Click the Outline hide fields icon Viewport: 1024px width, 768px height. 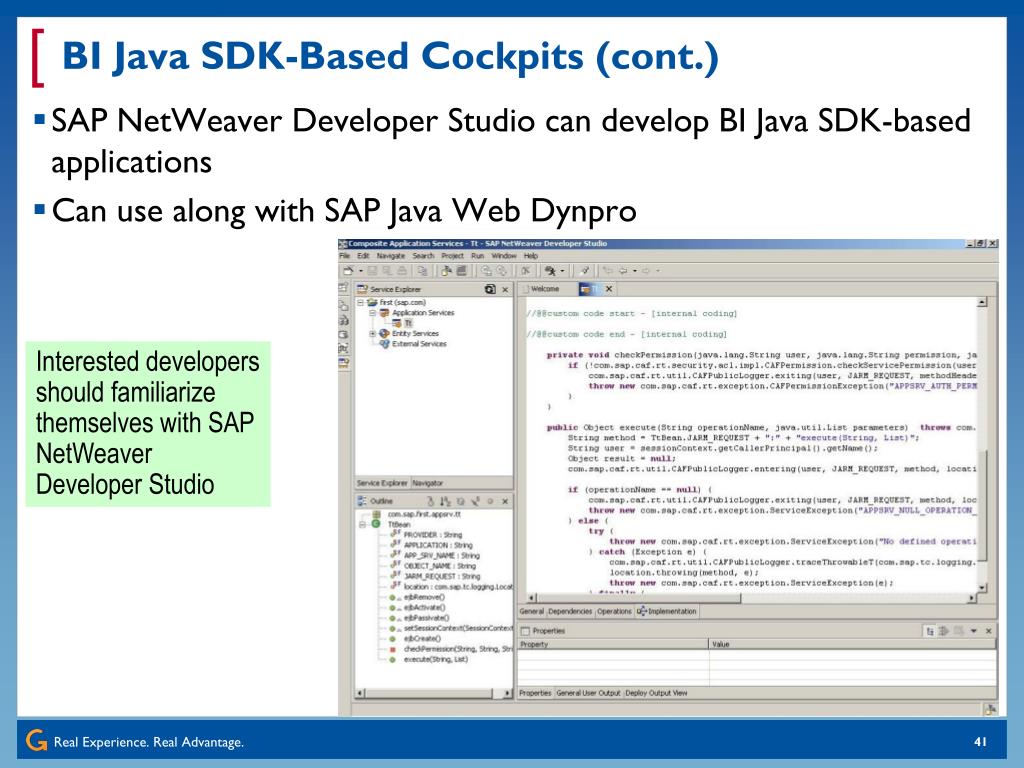click(x=460, y=502)
